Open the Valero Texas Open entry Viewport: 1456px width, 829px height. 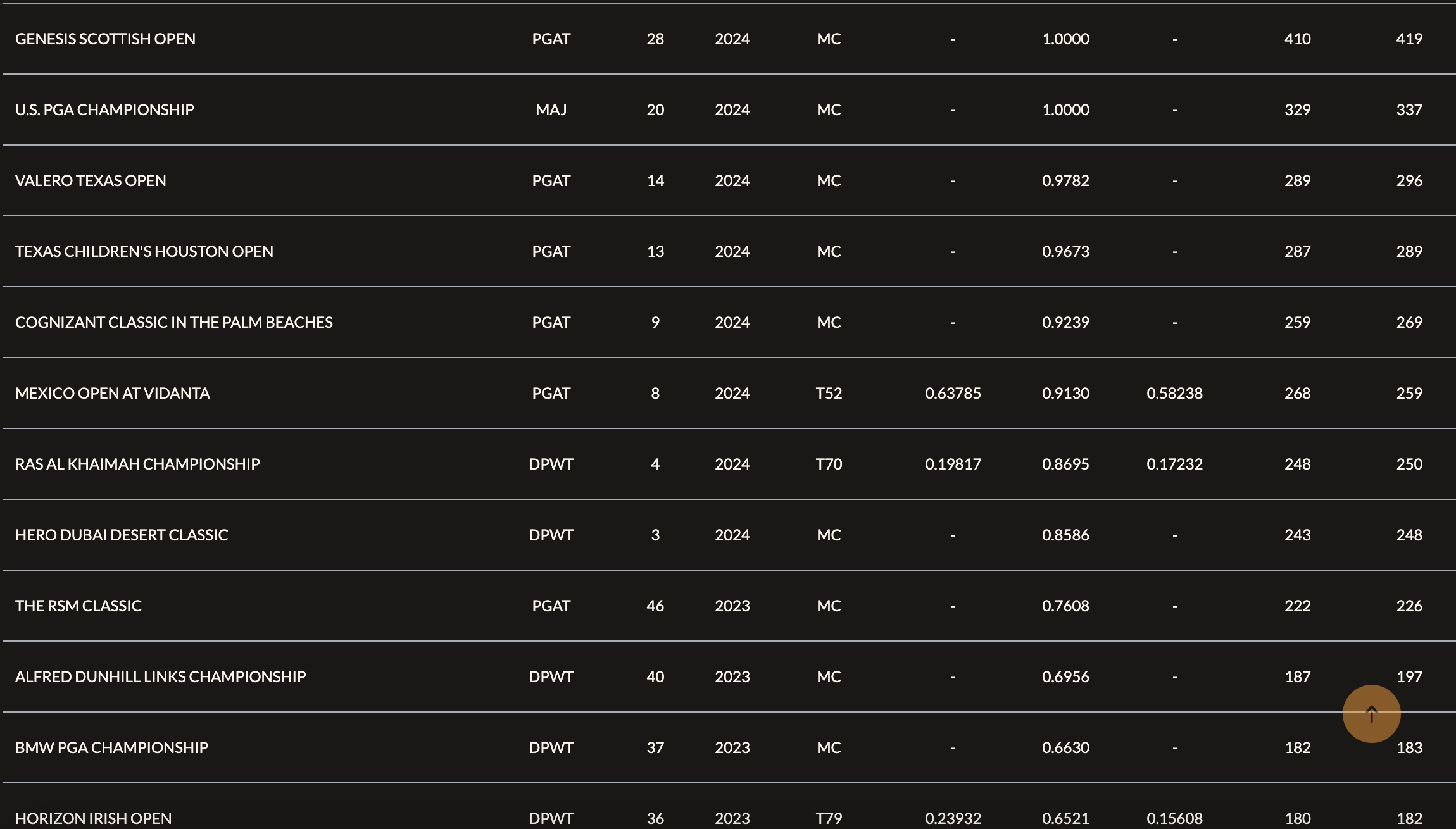[x=91, y=180]
